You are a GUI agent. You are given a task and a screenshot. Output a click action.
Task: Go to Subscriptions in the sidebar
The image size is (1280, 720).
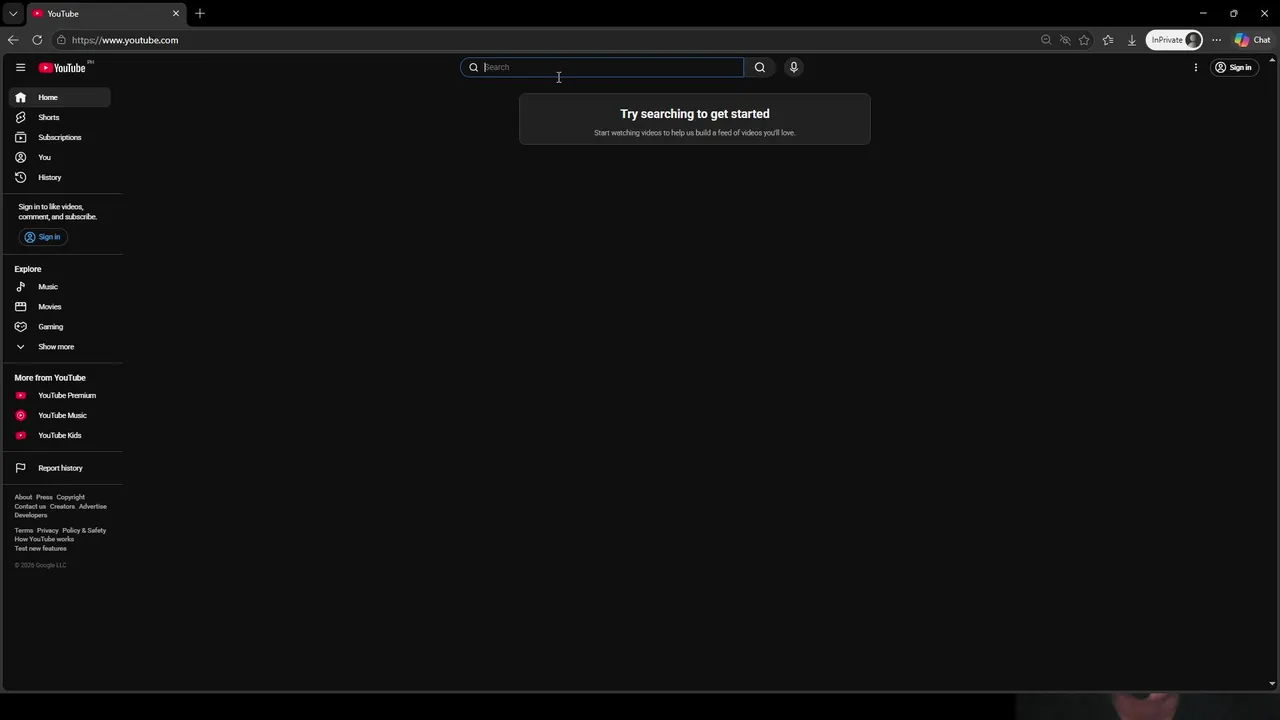(x=60, y=137)
